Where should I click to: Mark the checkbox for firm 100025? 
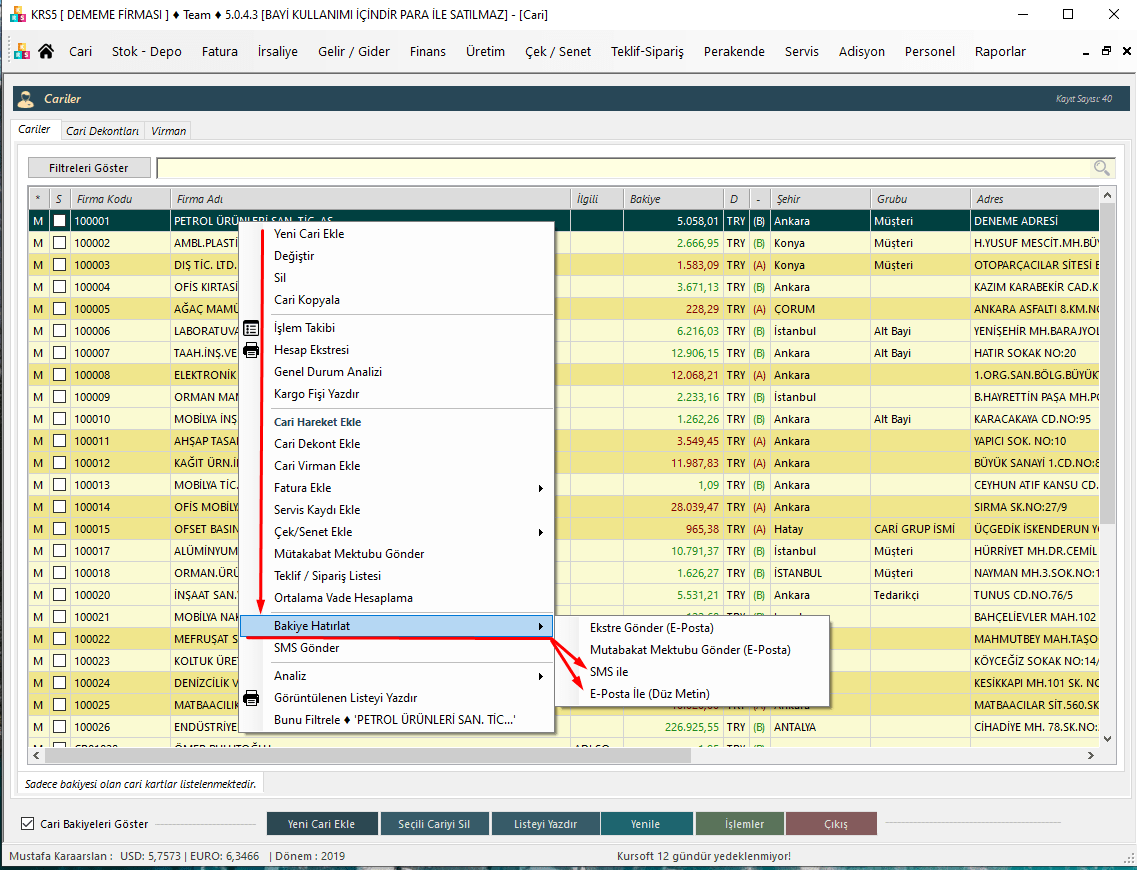(59, 705)
